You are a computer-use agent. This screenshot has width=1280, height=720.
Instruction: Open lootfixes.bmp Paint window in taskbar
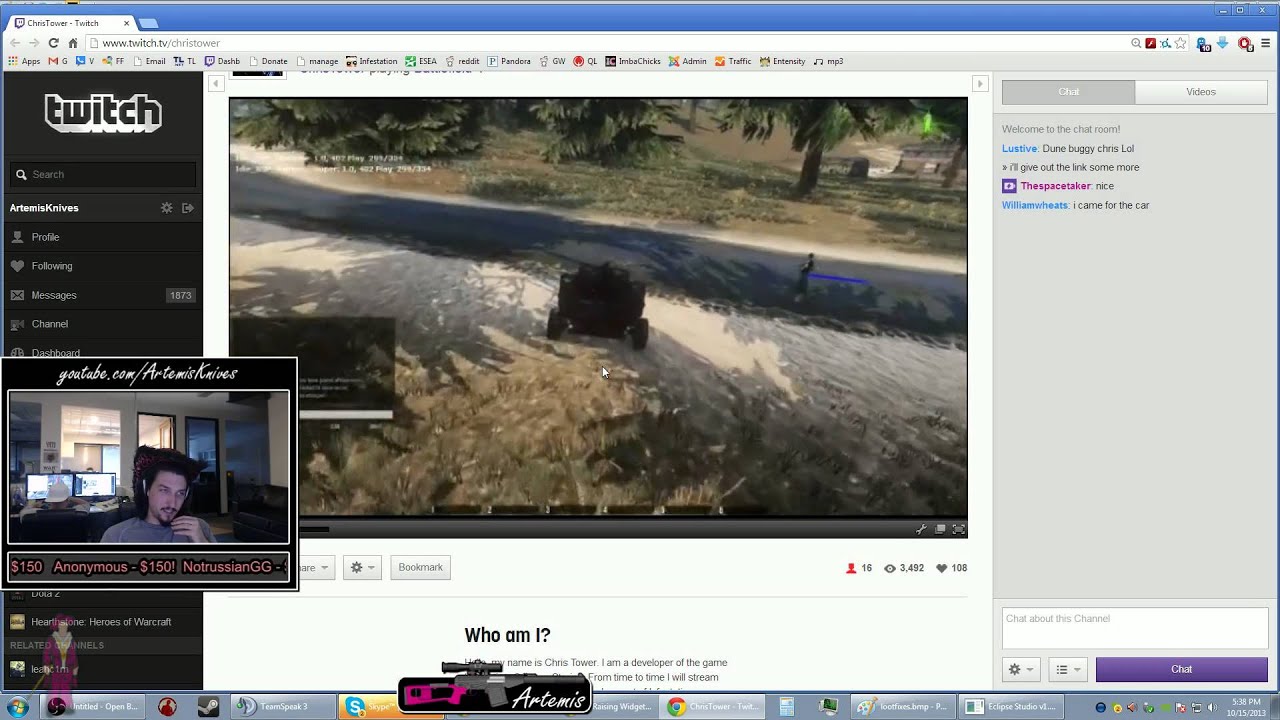pos(903,707)
